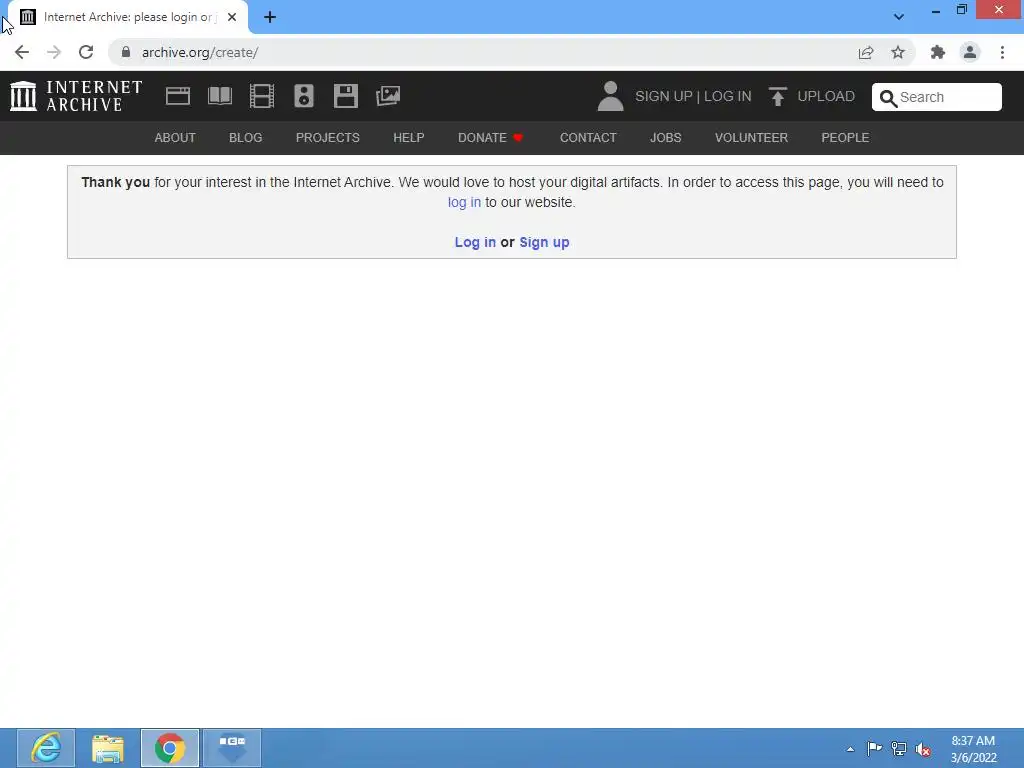The image size is (1024, 768).
Task: Click the magnifier icon in search box
Action: point(888,98)
